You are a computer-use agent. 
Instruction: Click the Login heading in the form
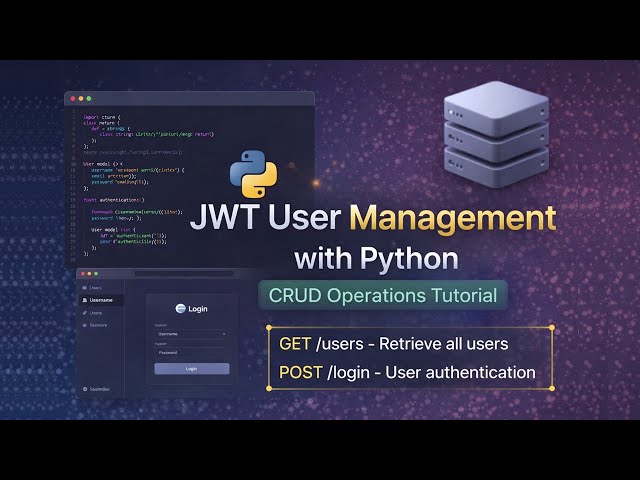pyautogui.click(x=198, y=309)
